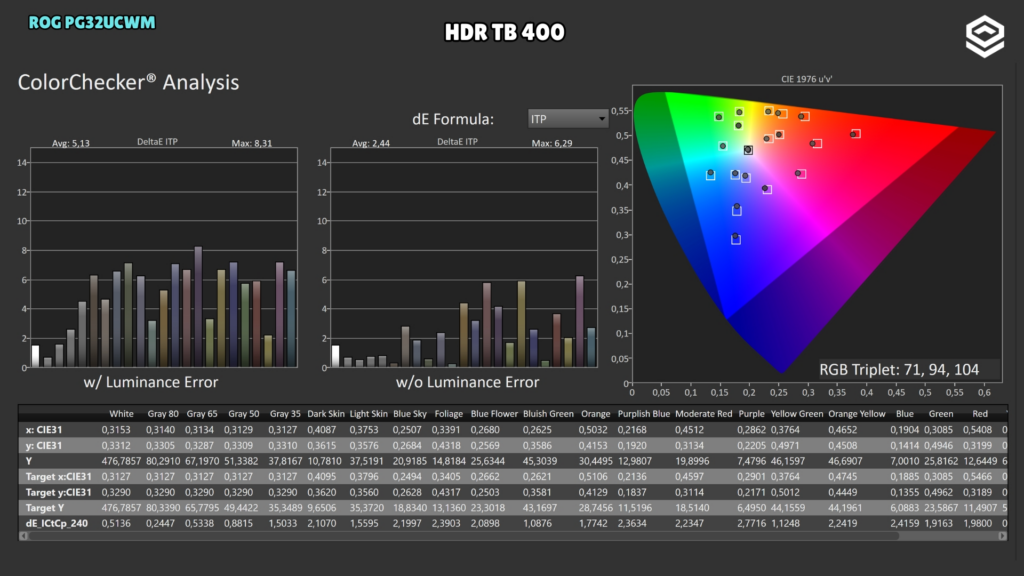Click the 'Target x:CIE31' row label
The image size is (1024, 576).
tap(59, 477)
